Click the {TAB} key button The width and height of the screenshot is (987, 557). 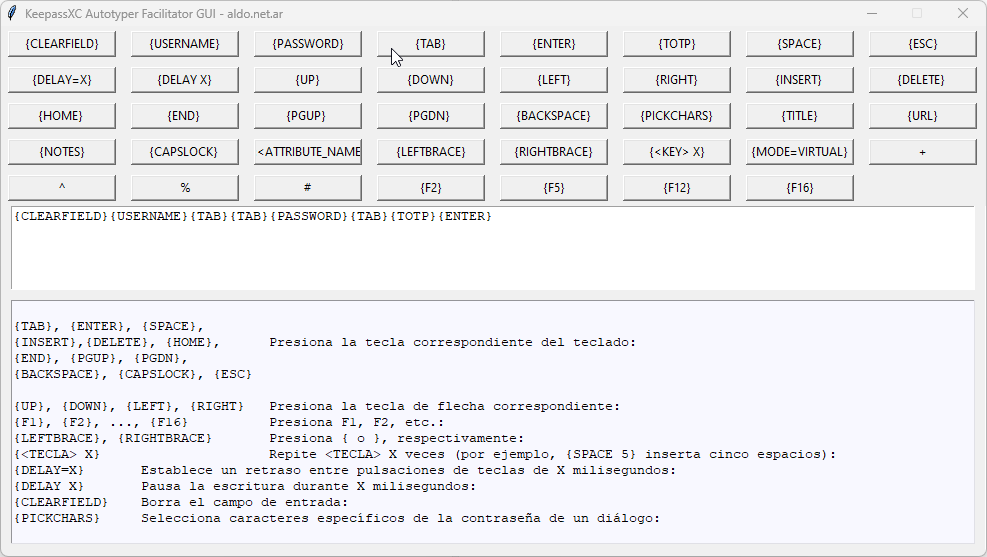(x=431, y=44)
